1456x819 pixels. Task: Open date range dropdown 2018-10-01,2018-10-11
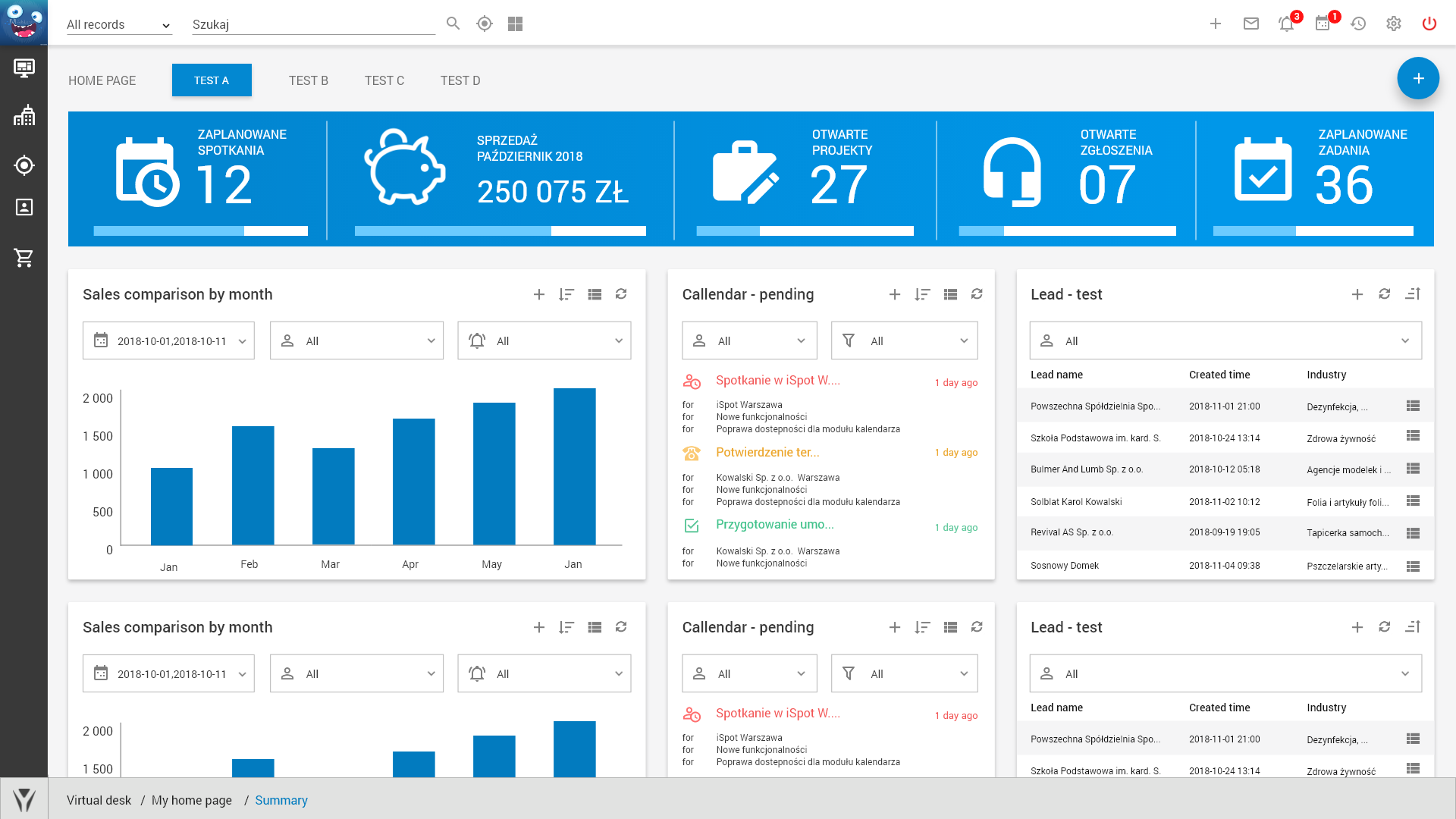click(x=168, y=341)
